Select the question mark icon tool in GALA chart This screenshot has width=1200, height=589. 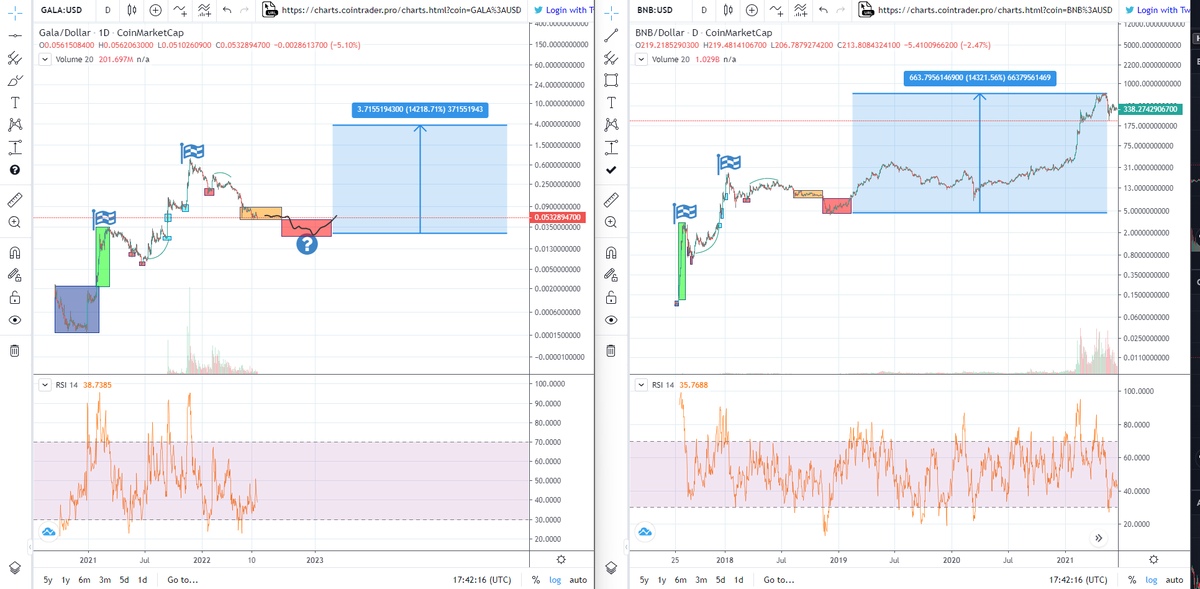pyautogui.click(x=14, y=170)
